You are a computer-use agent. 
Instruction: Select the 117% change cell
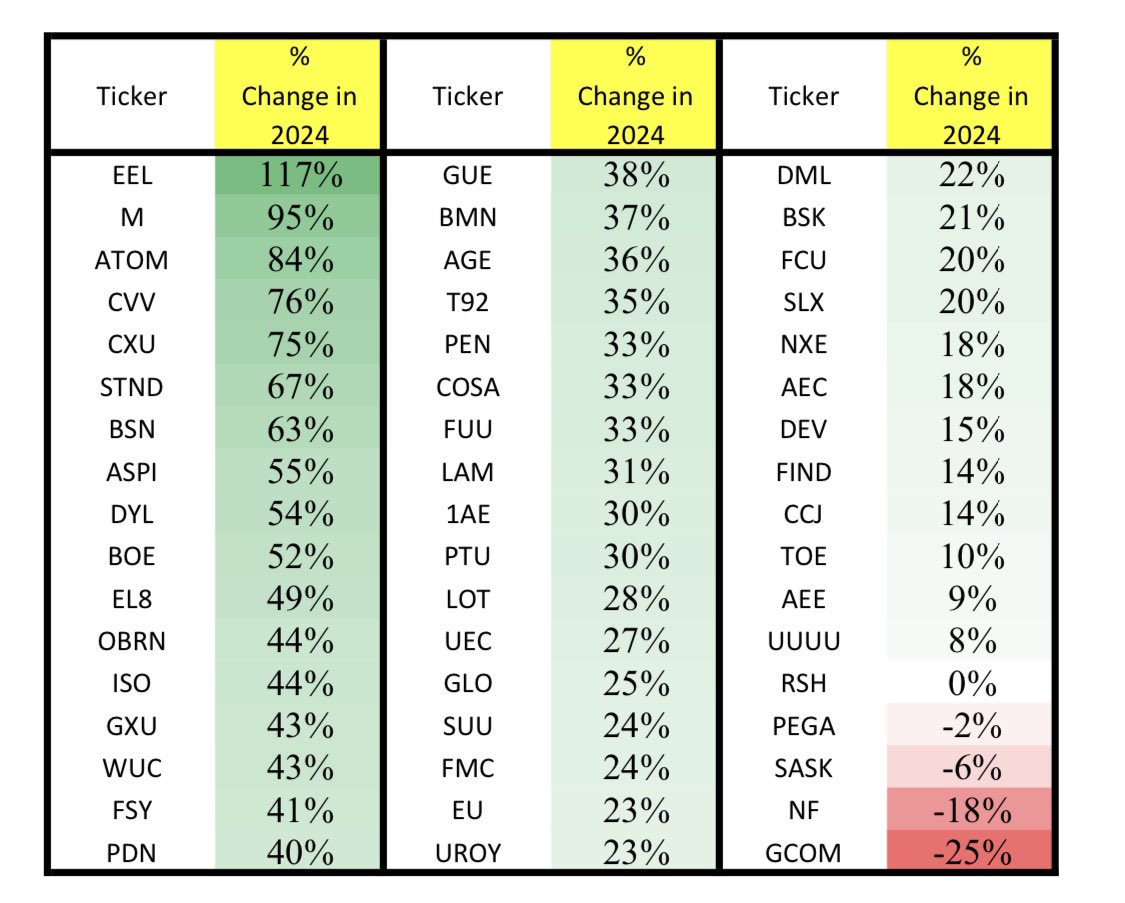coord(300,176)
